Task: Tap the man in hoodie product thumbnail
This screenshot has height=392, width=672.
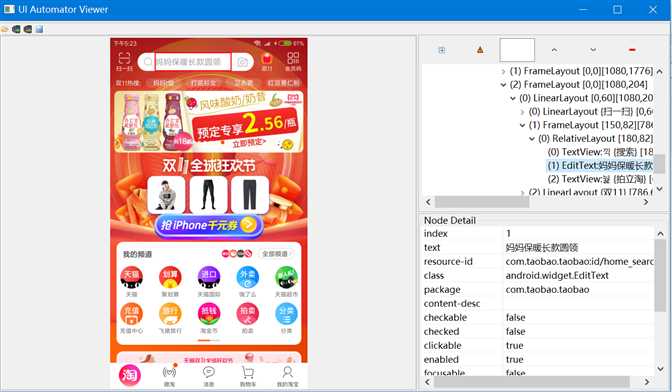Action: [x=166, y=195]
